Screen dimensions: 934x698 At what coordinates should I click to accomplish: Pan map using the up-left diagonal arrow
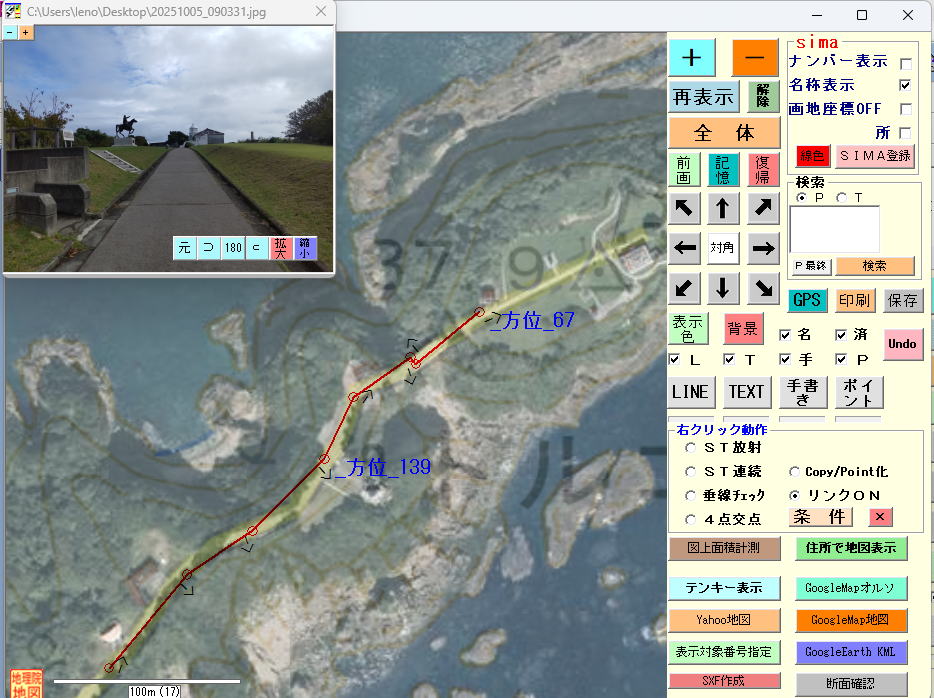point(685,208)
